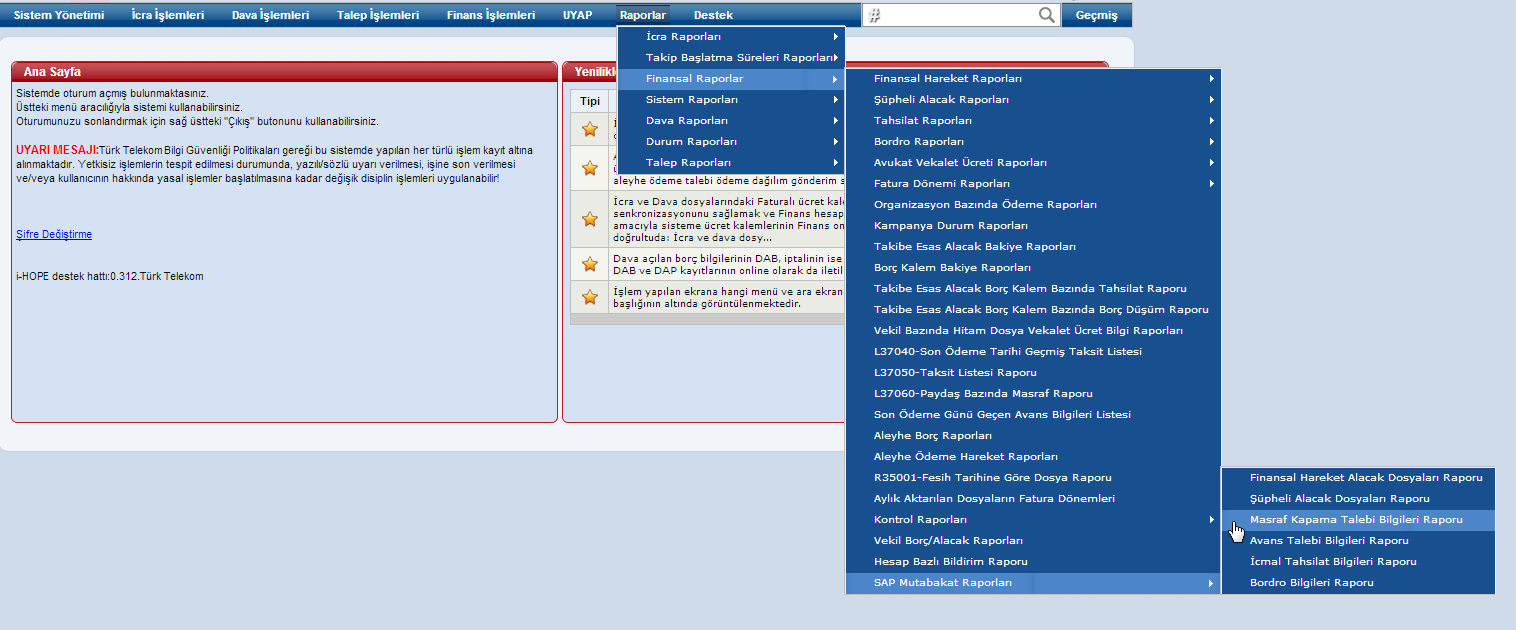Open Organizasyon Bazında Ödeme Raporları
Screen dimensions: 1516x630
tap(1033, 205)
